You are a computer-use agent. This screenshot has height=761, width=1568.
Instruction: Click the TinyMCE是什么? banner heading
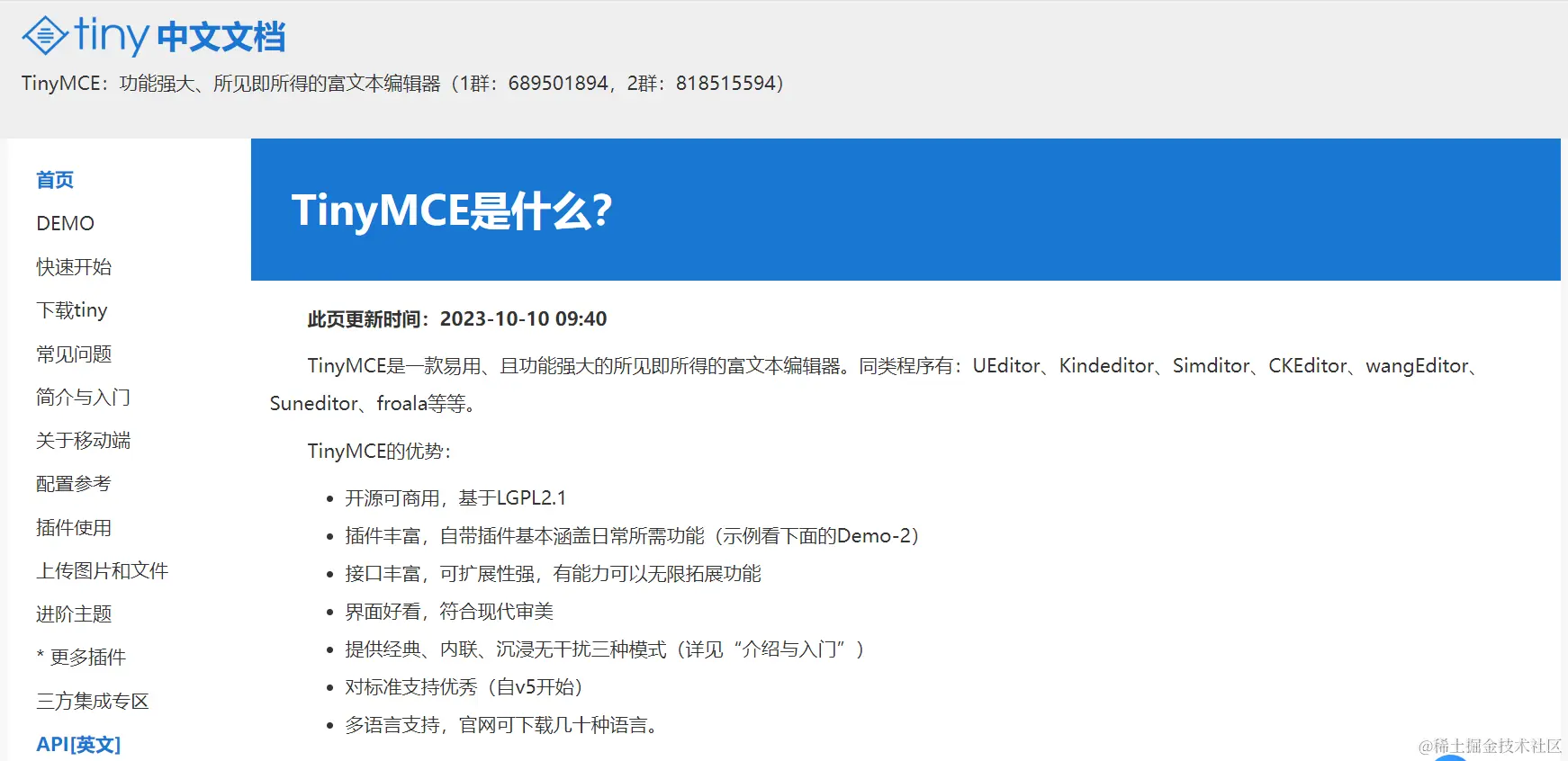coord(452,211)
